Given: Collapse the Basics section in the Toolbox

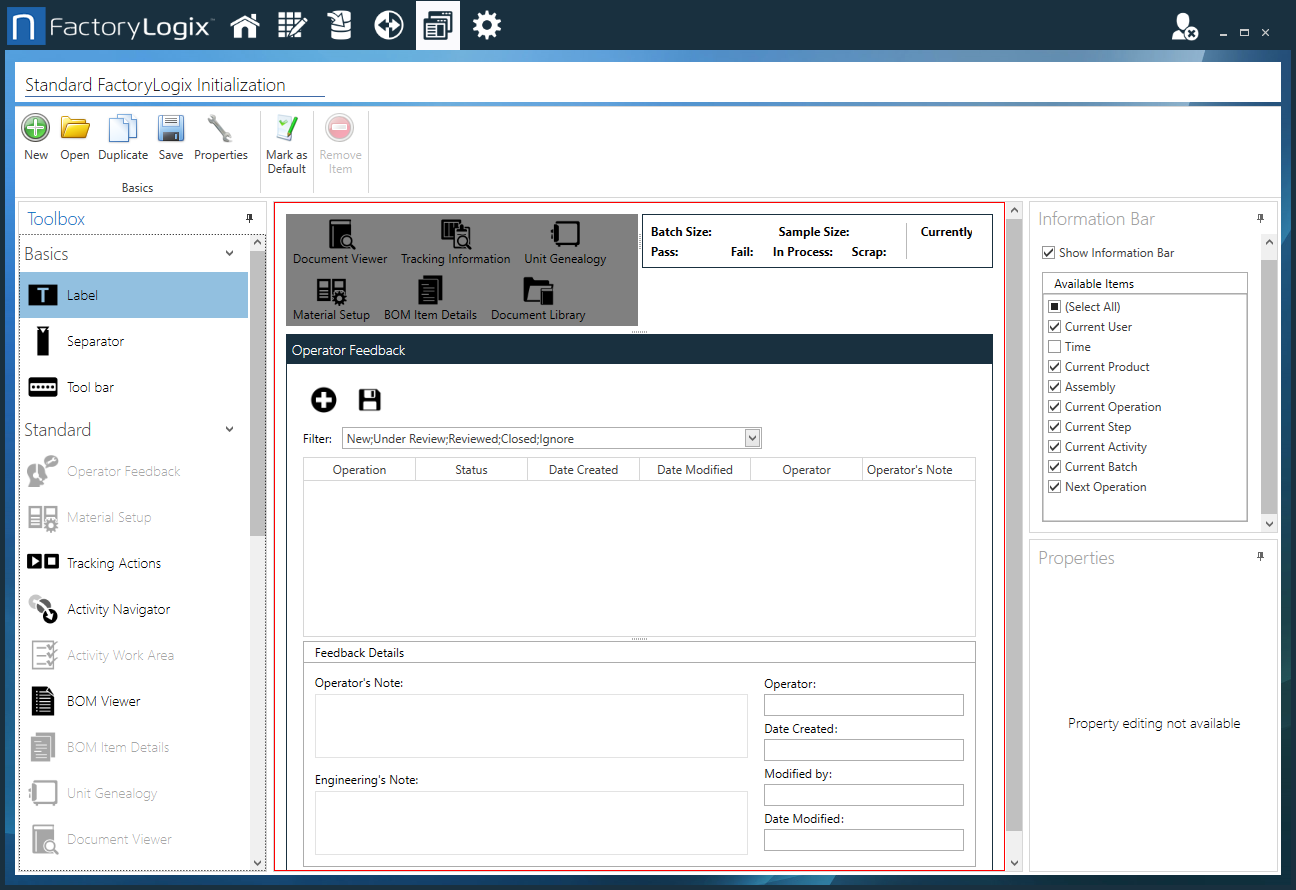Looking at the screenshot, I should pos(228,254).
